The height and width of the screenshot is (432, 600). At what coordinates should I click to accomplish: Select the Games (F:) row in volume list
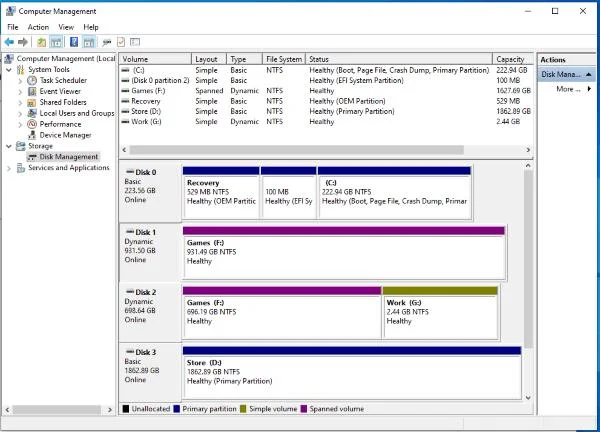pos(326,91)
